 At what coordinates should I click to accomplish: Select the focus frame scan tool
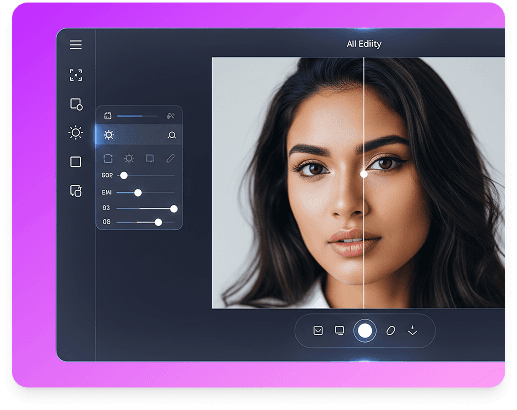(x=76, y=75)
